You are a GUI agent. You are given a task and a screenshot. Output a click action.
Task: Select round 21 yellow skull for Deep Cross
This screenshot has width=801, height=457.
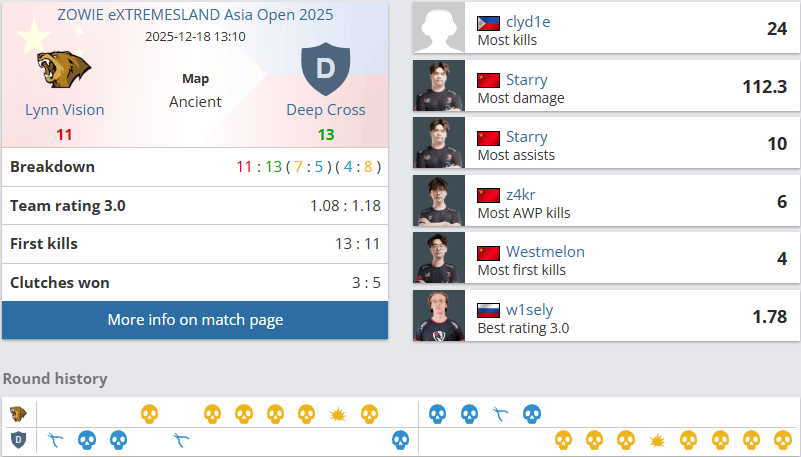pos(689,440)
